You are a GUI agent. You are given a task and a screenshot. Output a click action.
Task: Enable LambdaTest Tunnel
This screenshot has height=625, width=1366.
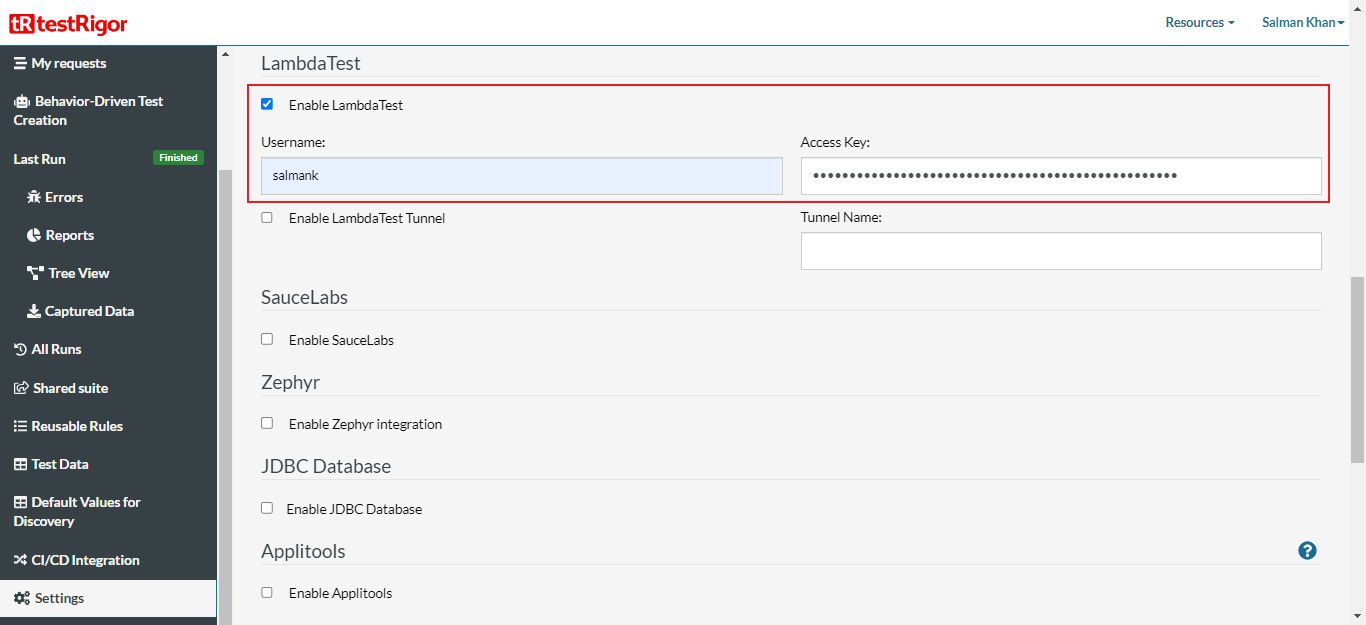tap(267, 216)
